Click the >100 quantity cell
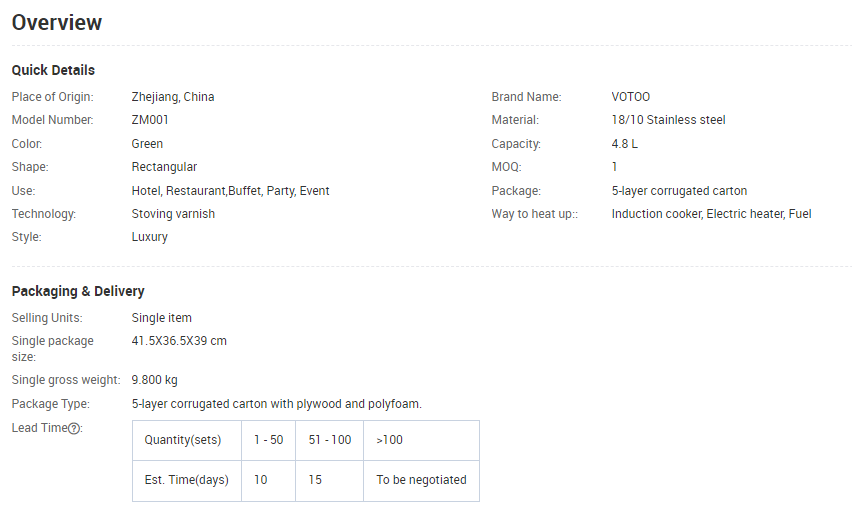 421,440
